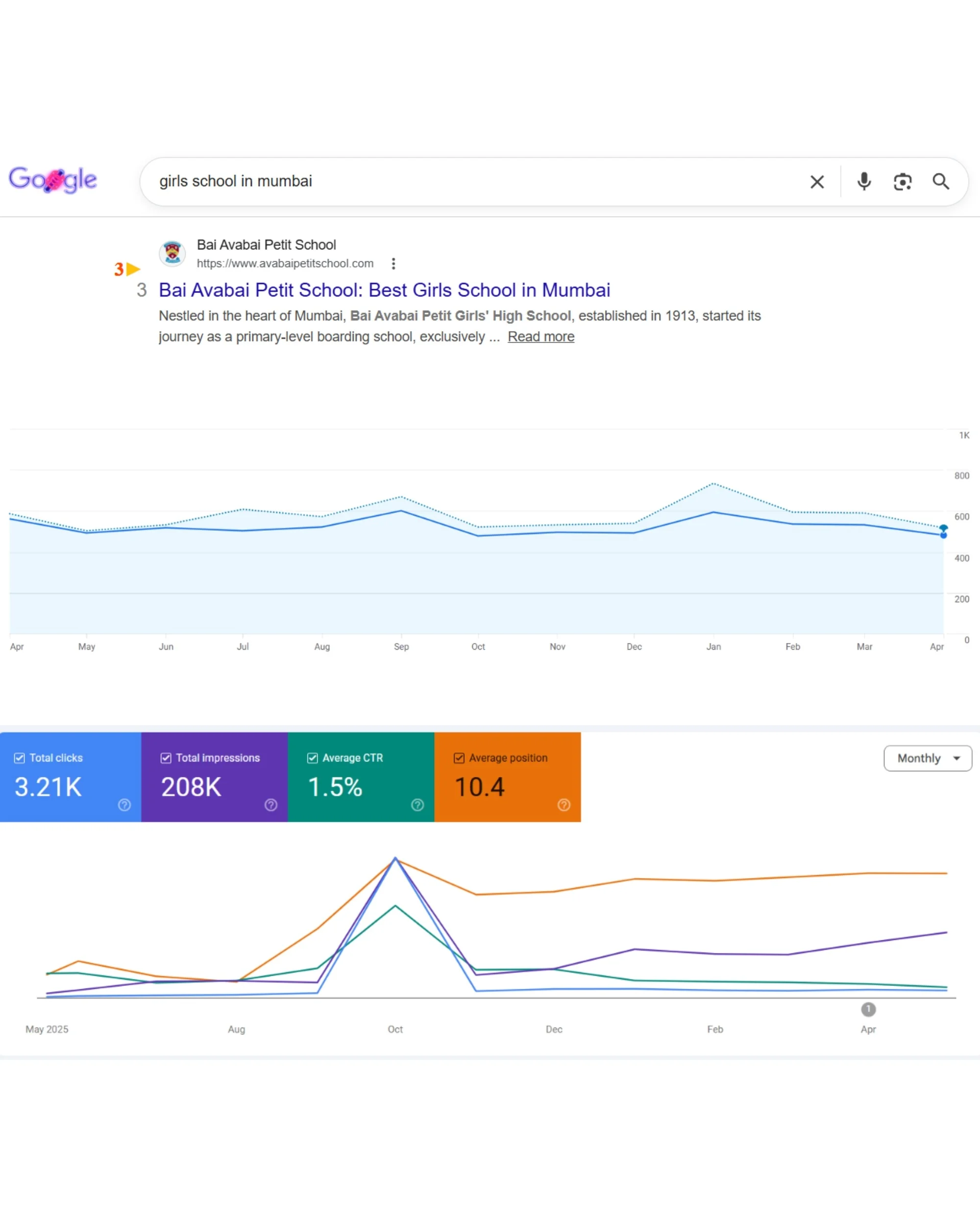
Task: Click the Read more link in the snippet
Action: 541,336
